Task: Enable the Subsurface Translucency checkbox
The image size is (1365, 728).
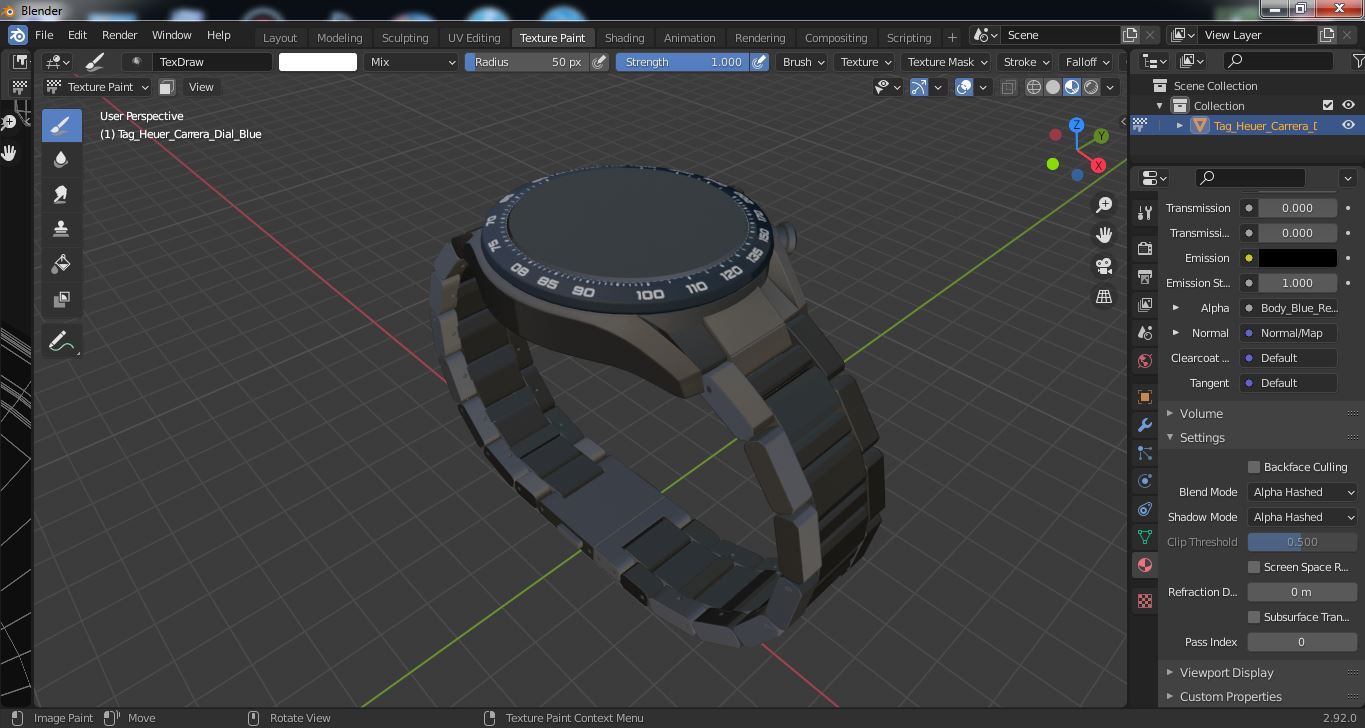Action: click(1254, 617)
